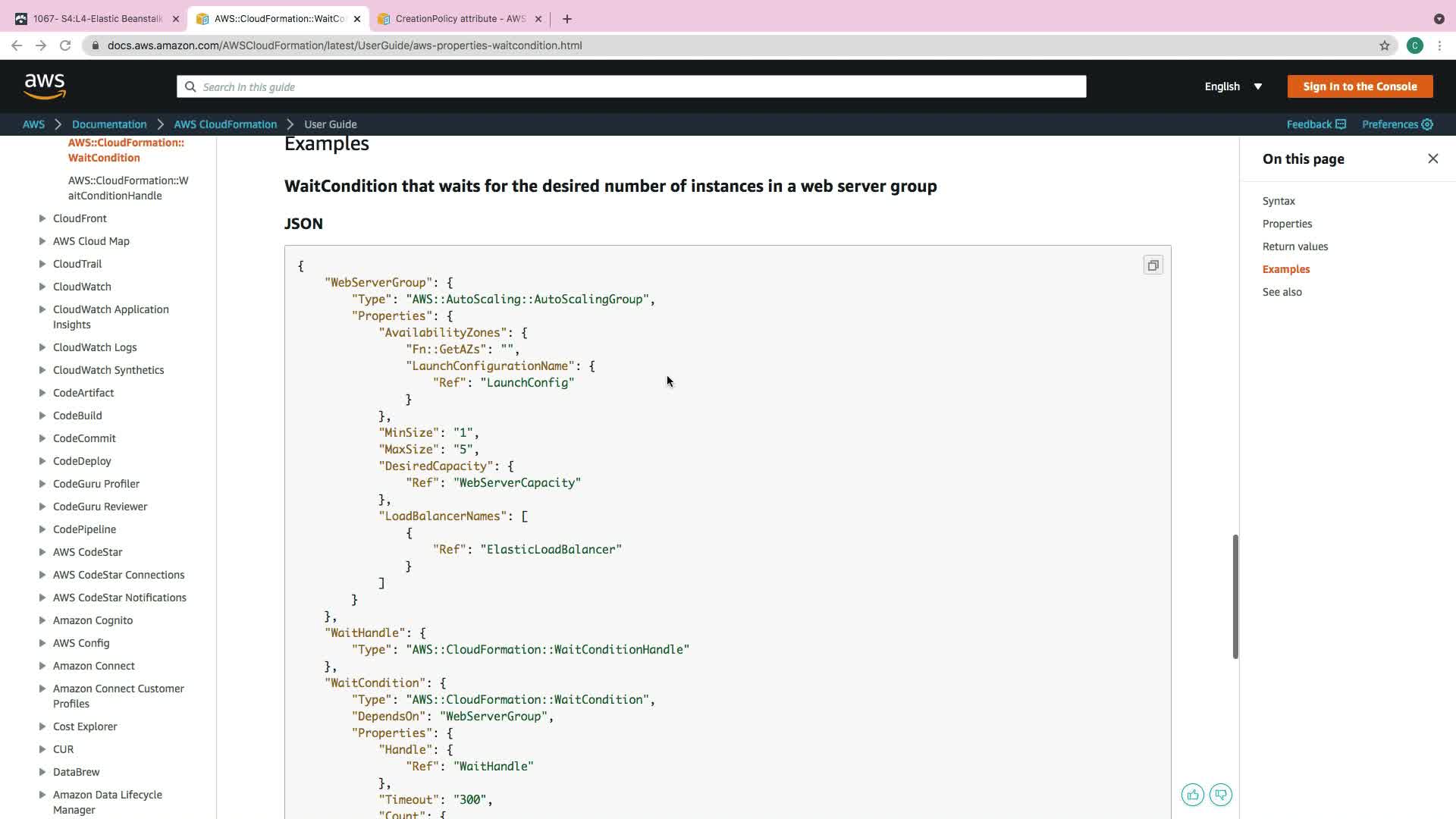Copy the JSON code block
The image size is (1456, 819).
tap(1153, 265)
